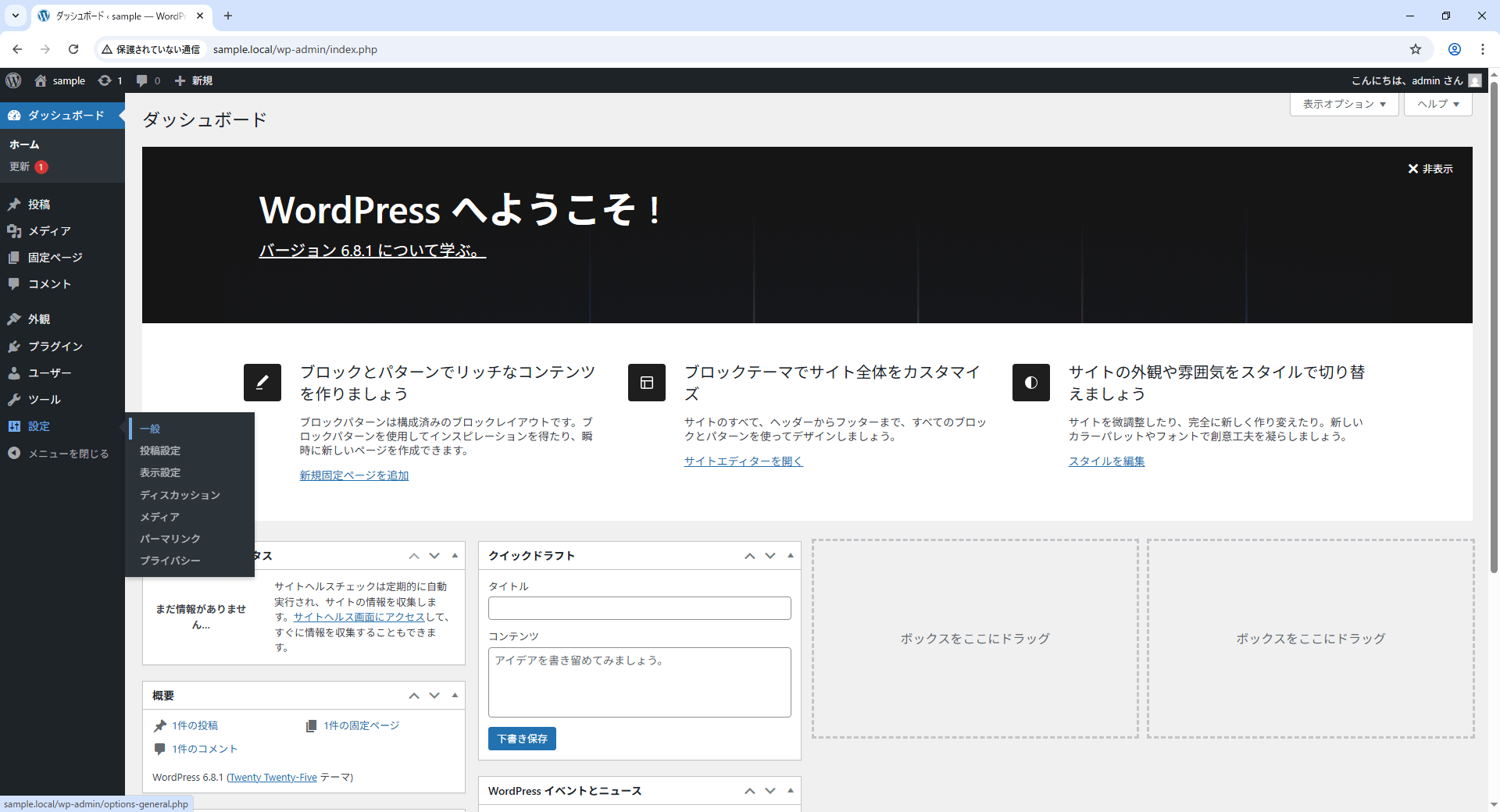Bookmark page with the star icon
Image resolution: width=1500 pixels, height=812 pixels.
pyautogui.click(x=1416, y=49)
